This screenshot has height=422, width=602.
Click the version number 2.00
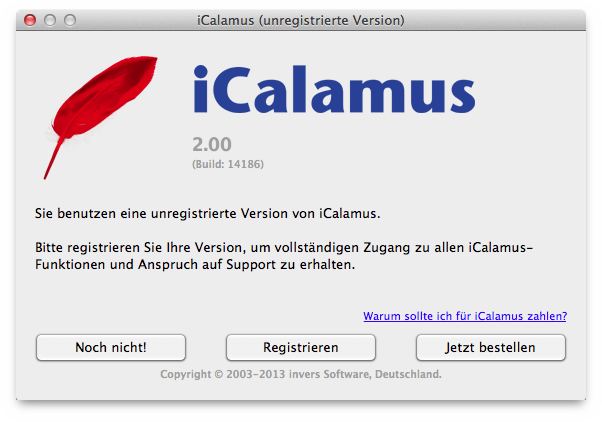(212, 144)
